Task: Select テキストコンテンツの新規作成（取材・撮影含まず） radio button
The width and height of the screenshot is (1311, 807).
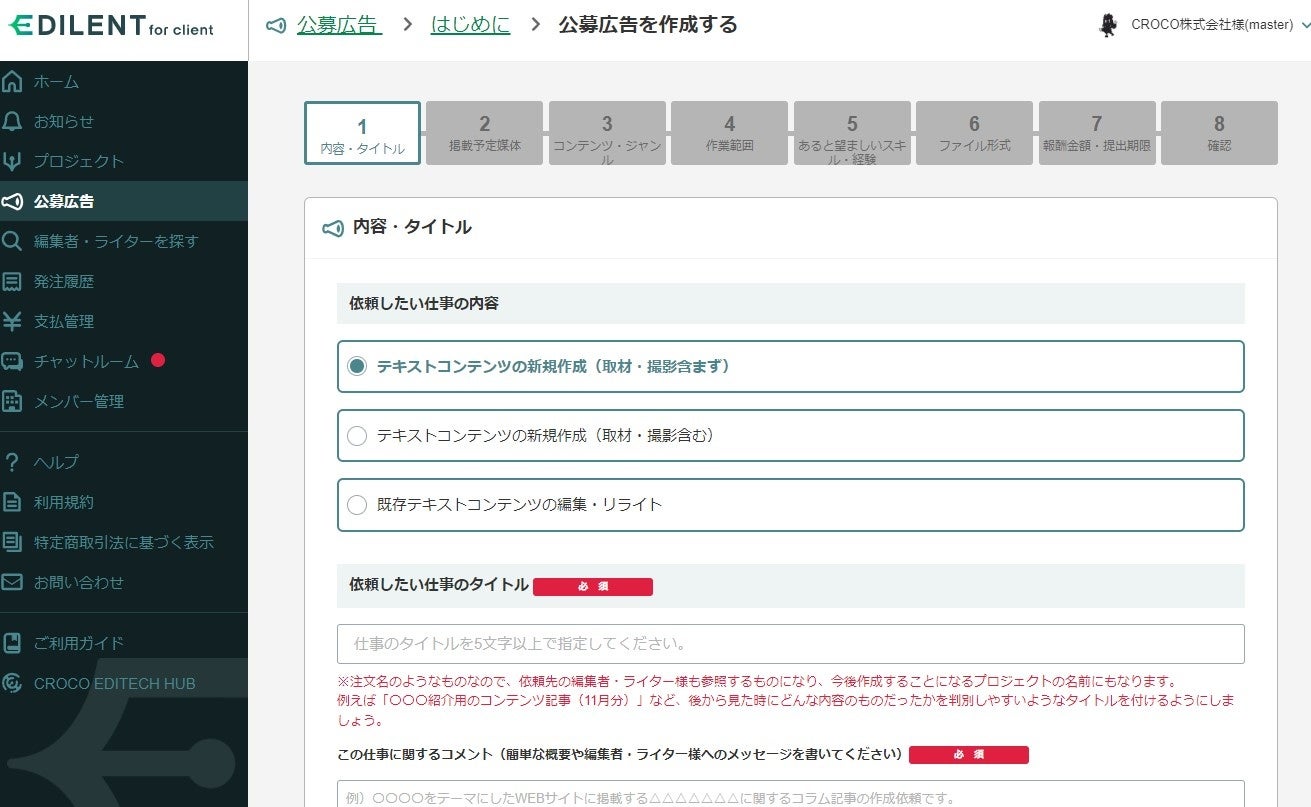Action: click(x=357, y=366)
